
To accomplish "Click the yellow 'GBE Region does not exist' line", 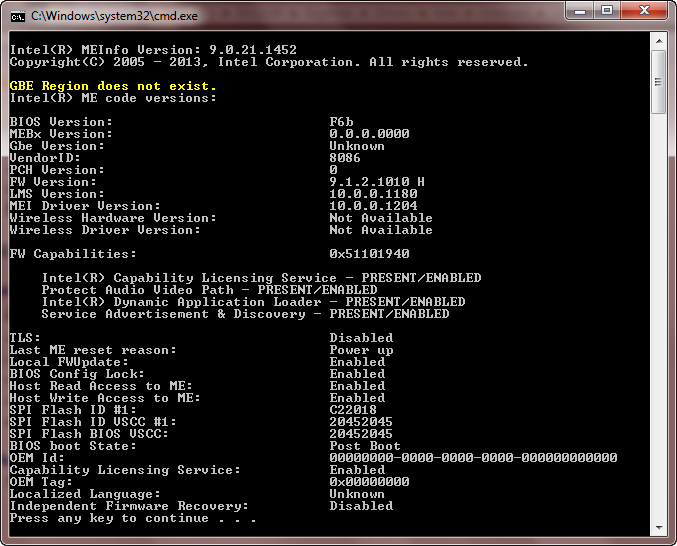I will tap(104, 86).
